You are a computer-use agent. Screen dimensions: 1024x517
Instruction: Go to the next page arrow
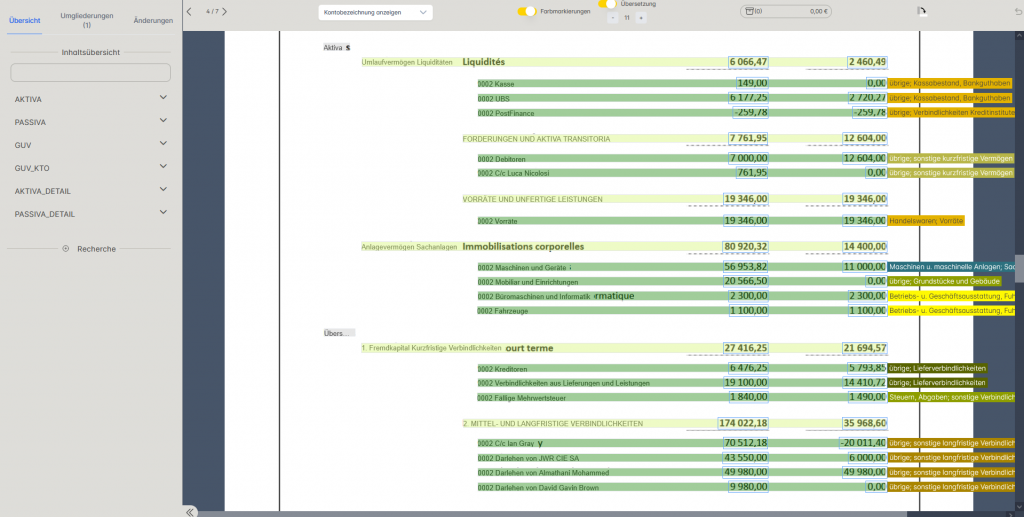pos(225,12)
